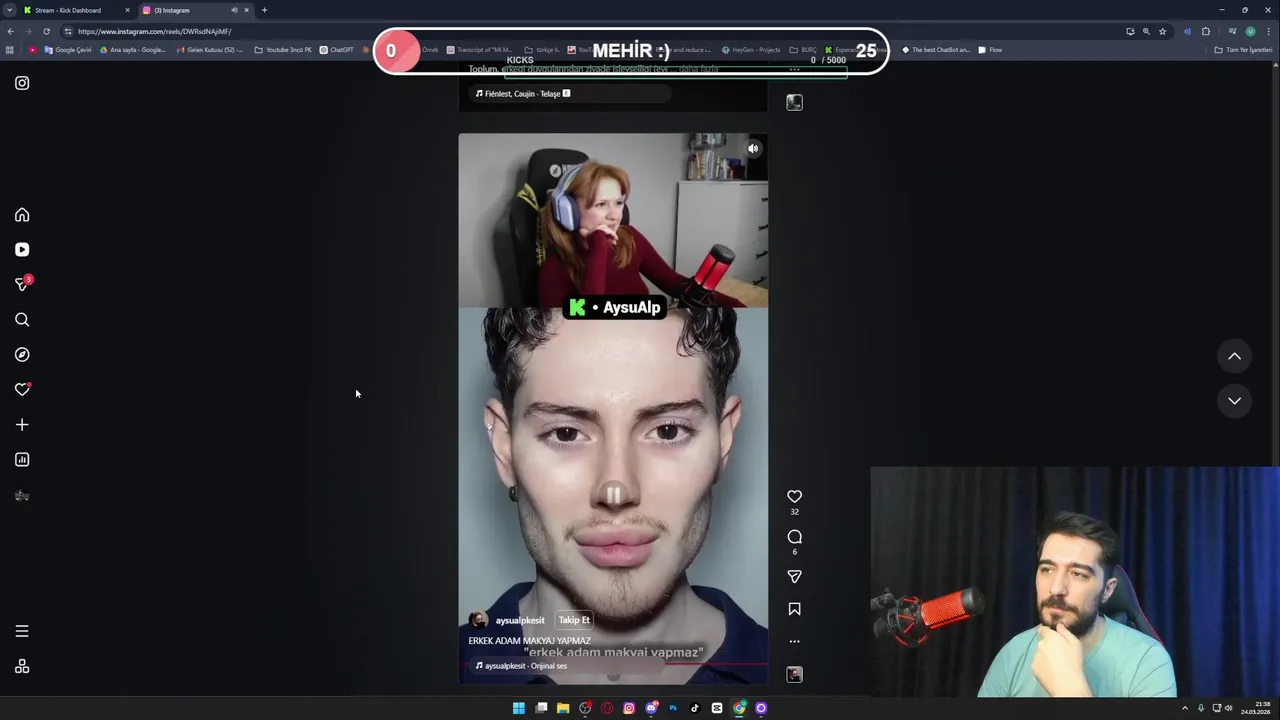Go to the previous reel with the up arrow
Viewport: 1280px width, 720px height.
[x=1234, y=356]
